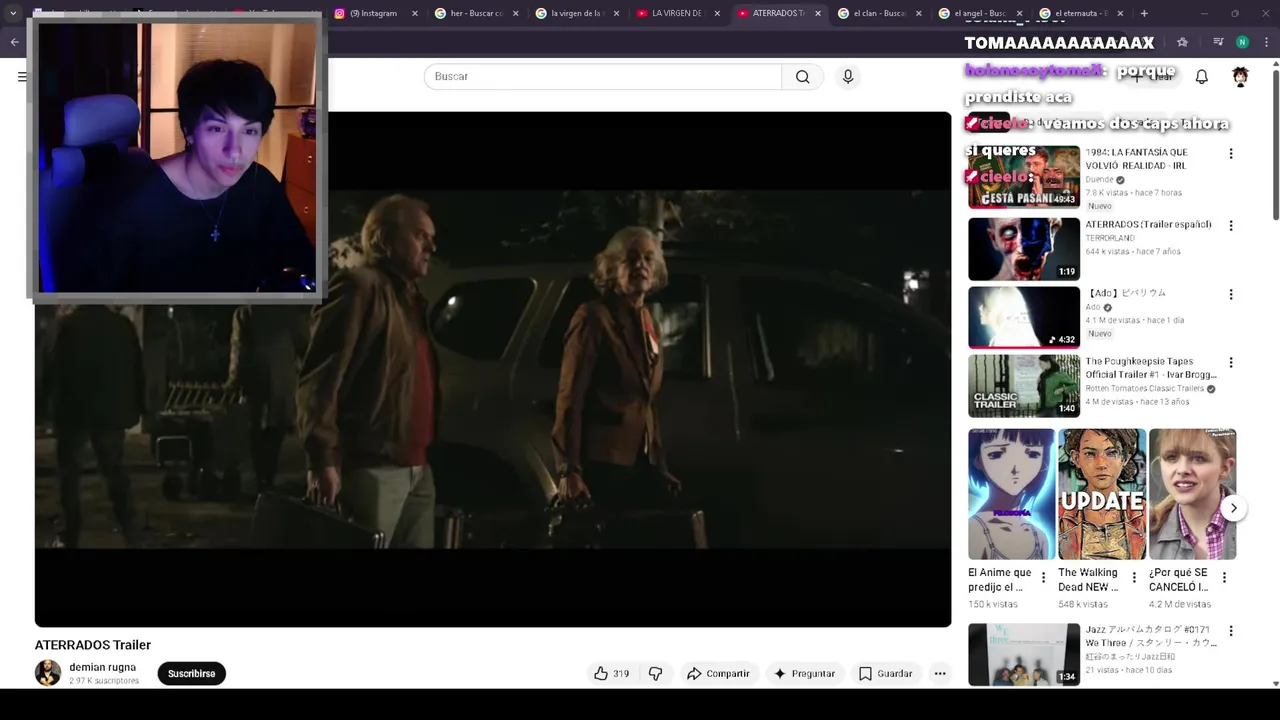This screenshot has height=720, width=1280.
Task: Dislike the ATERRADOS Trailer video
Action: (x=656, y=674)
